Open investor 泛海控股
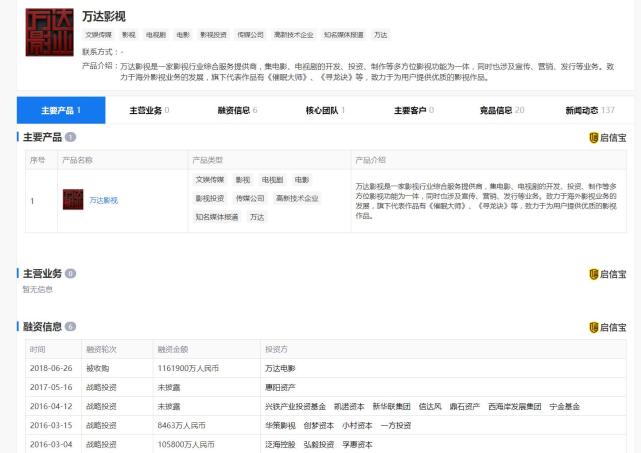The width and height of the screenshot is (641, 453). [x=280, y=444]
